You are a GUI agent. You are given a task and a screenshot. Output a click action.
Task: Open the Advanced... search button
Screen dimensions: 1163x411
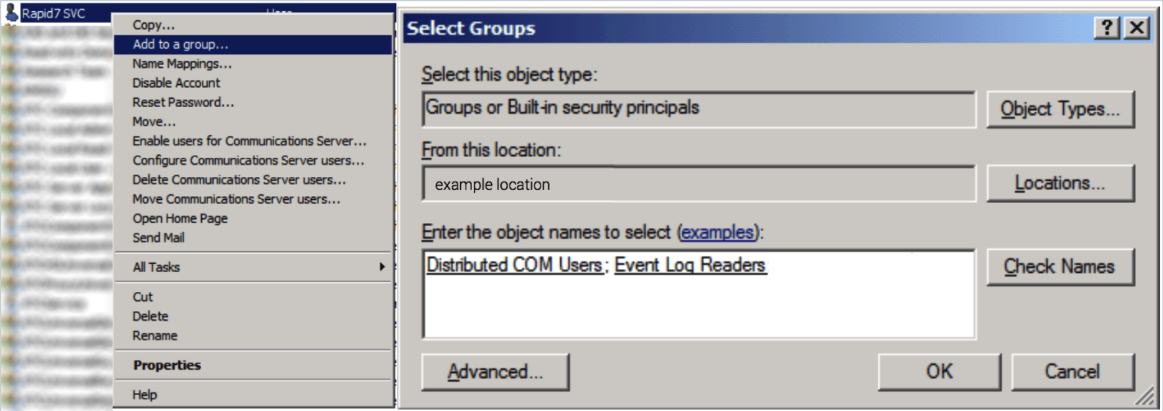point(495,372)
